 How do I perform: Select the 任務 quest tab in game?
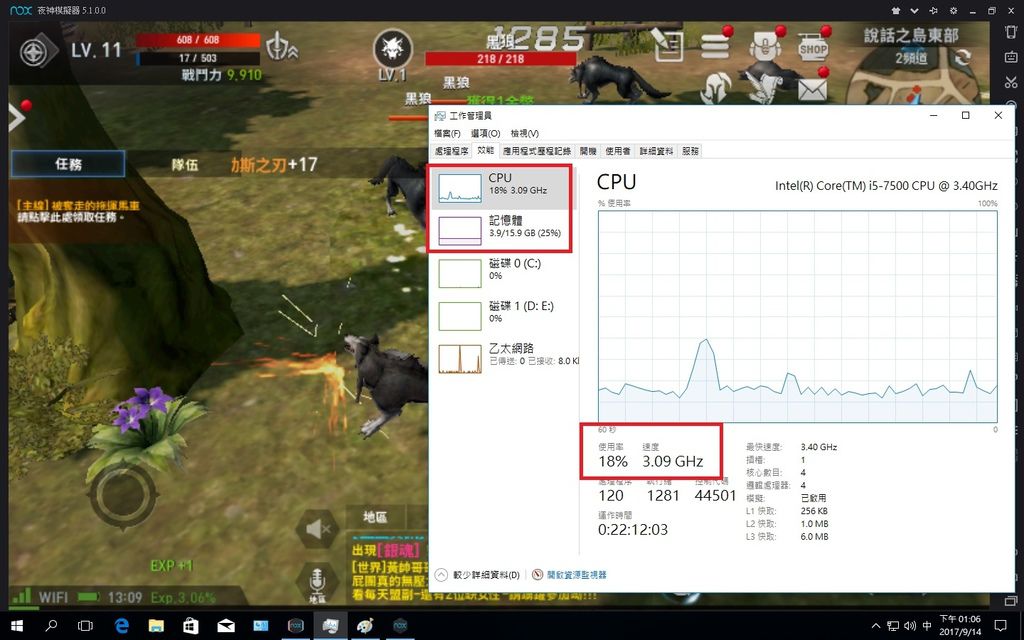68,164
